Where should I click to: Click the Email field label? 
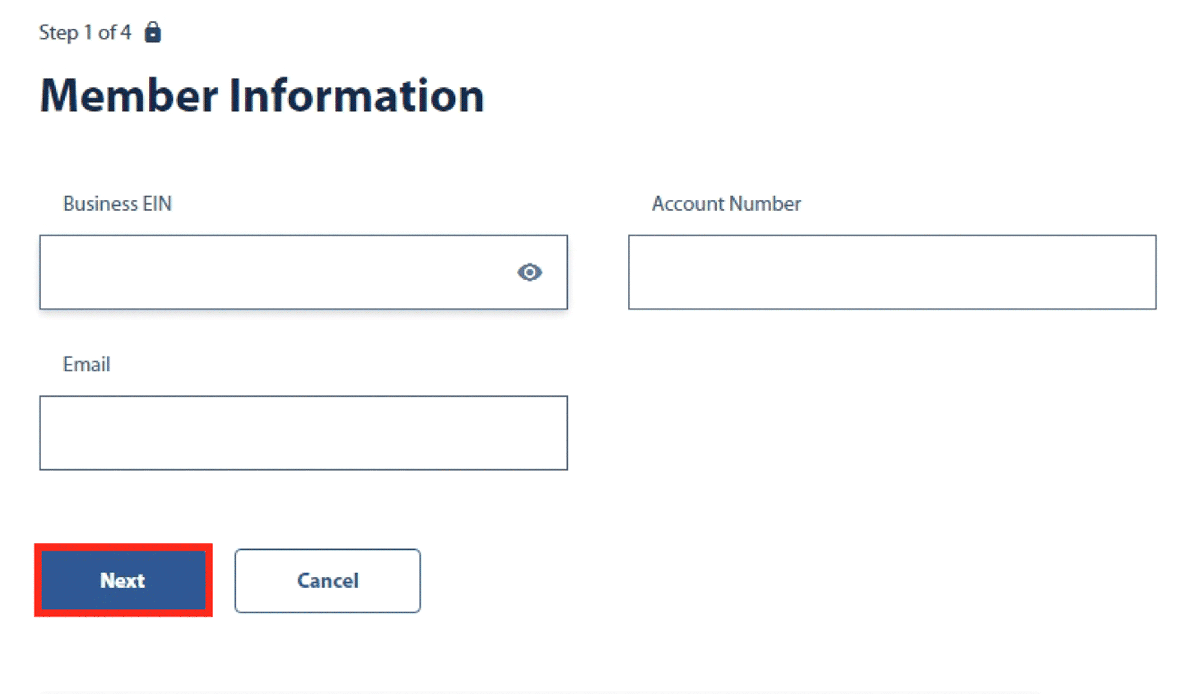(86, 364)
